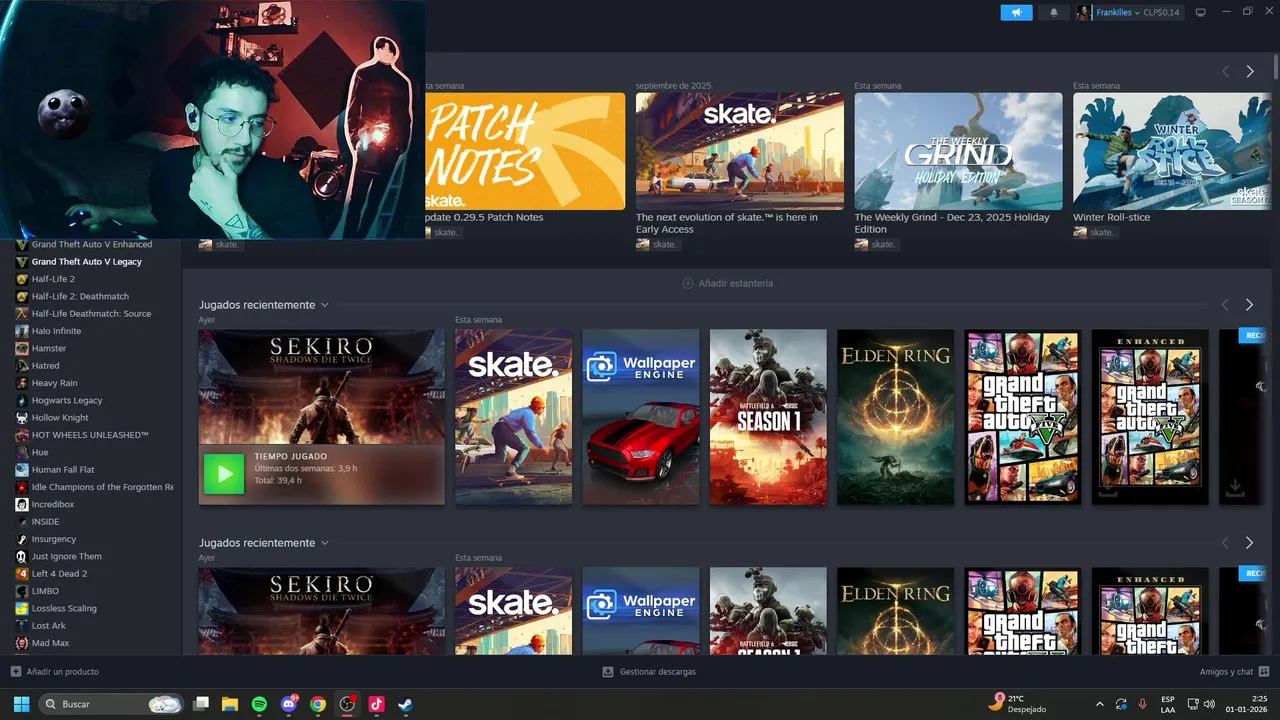Open Gestionar descargas

click(649, 672)
